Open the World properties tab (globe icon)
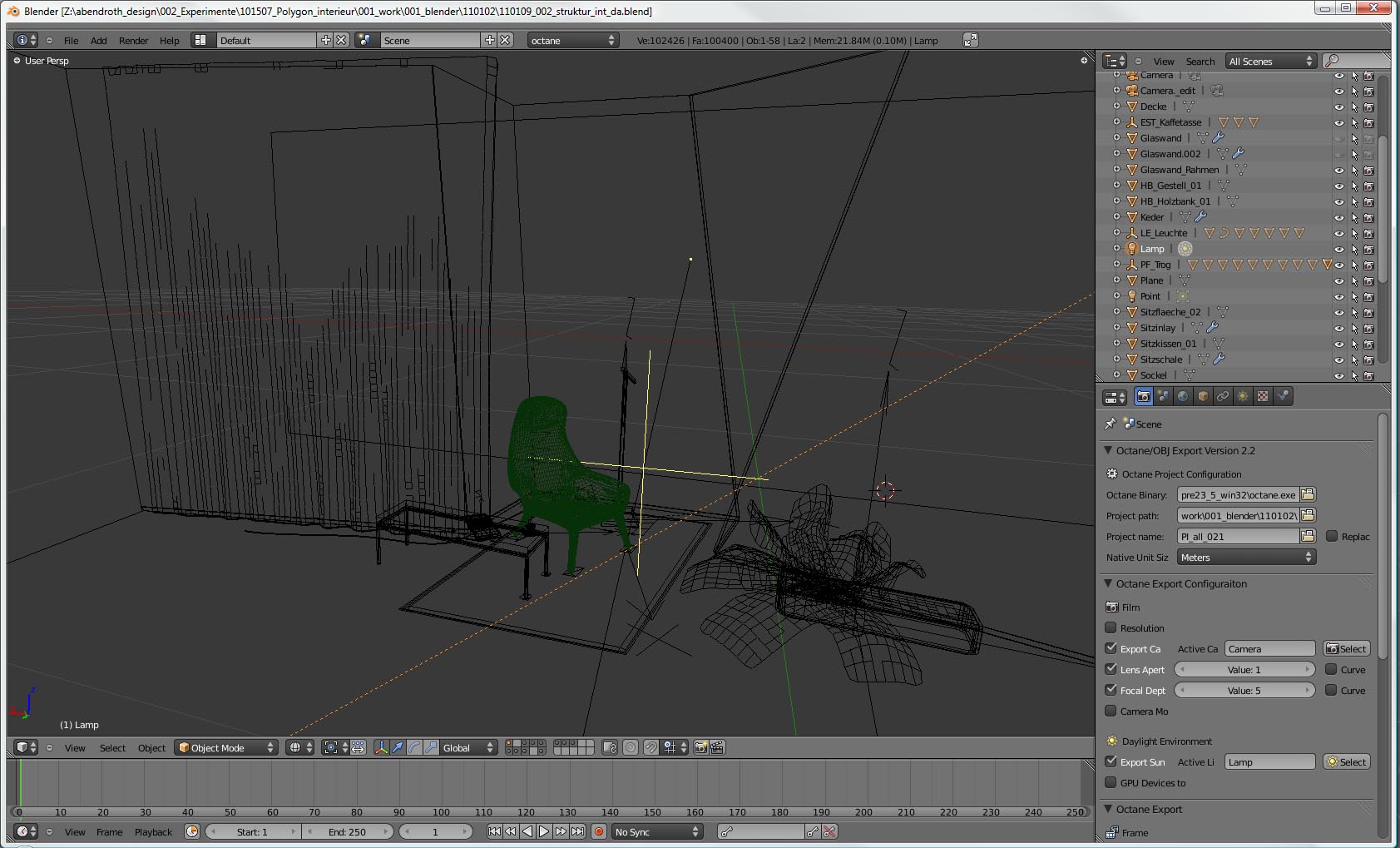The width and height of the screenshot is (1400, 848). pyautogui.click(x=1183, y=397)
